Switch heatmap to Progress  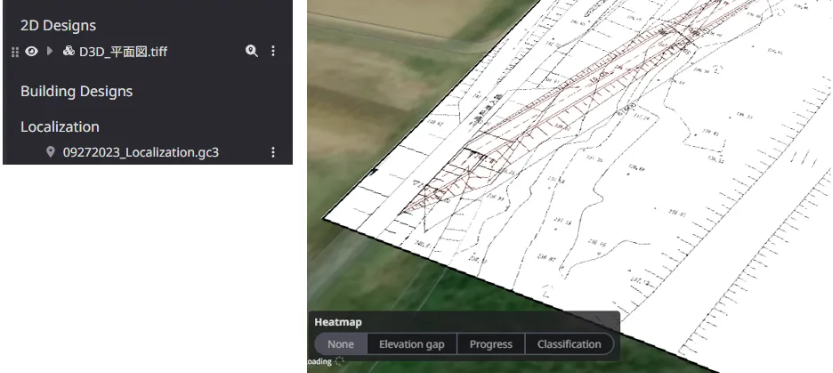tap(491, 344)
